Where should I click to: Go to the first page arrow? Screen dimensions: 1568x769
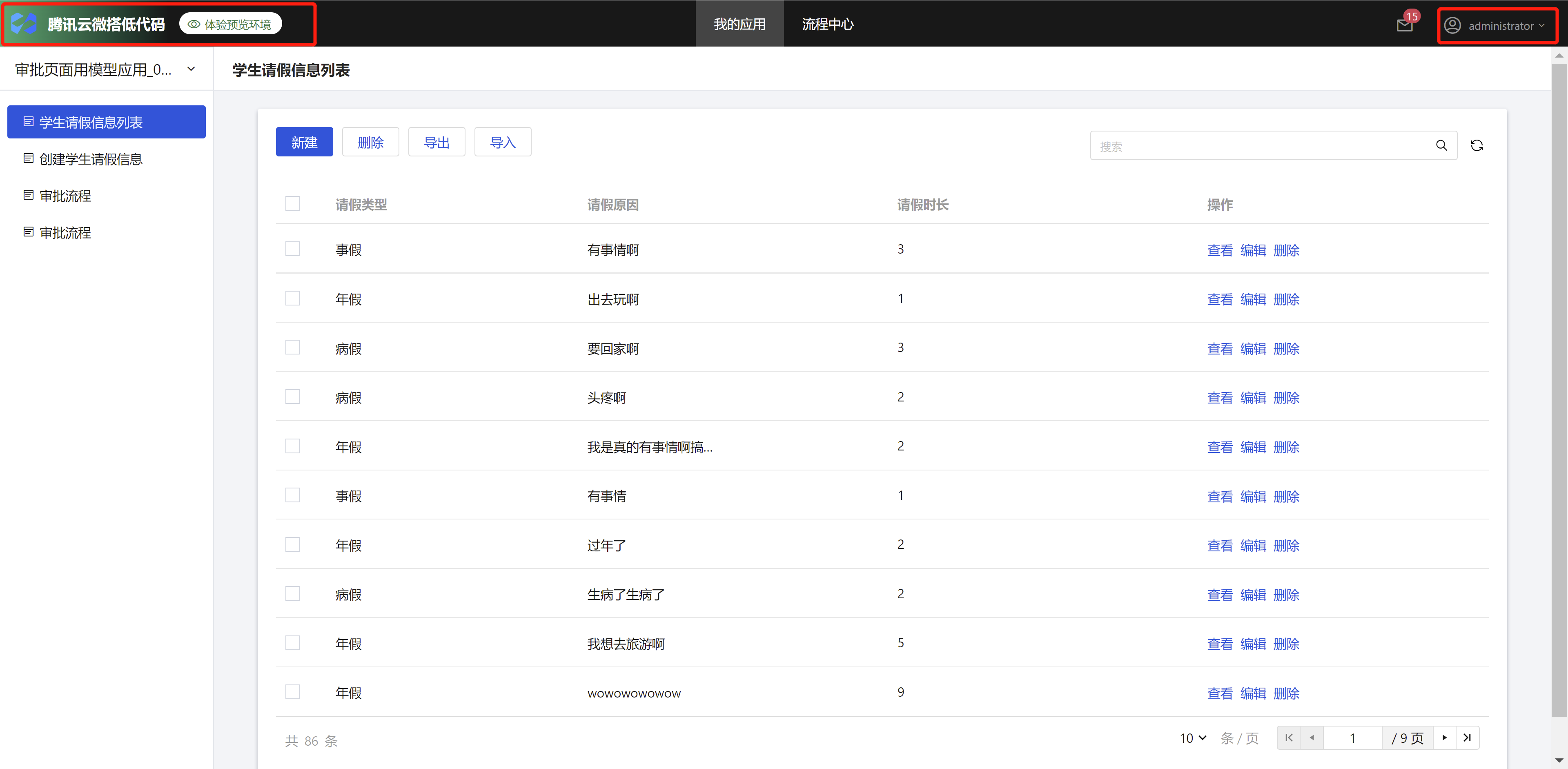pyautogui.click(x=1289, y=738)
